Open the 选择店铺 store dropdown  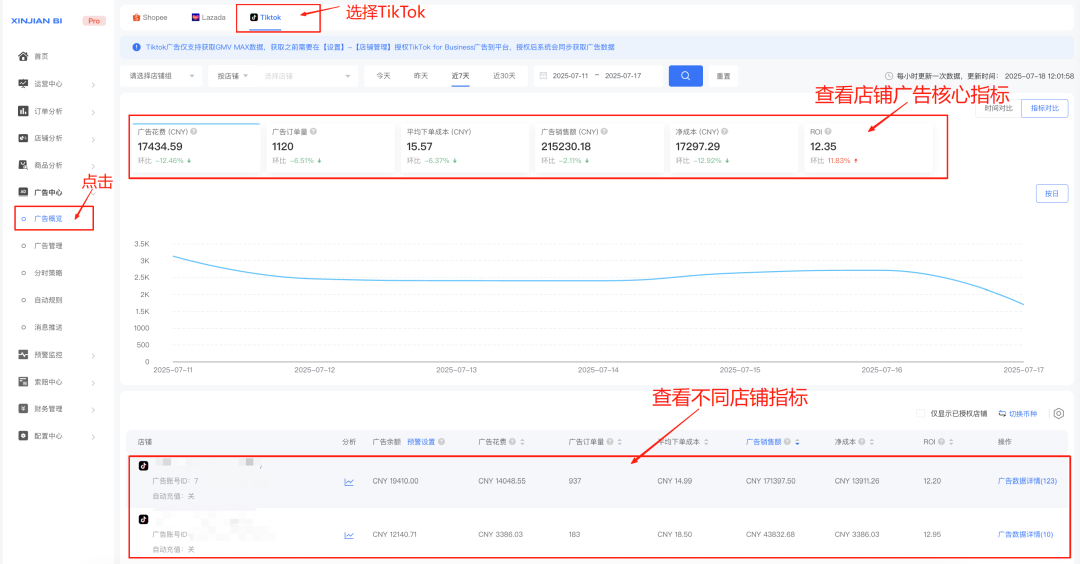307,76
